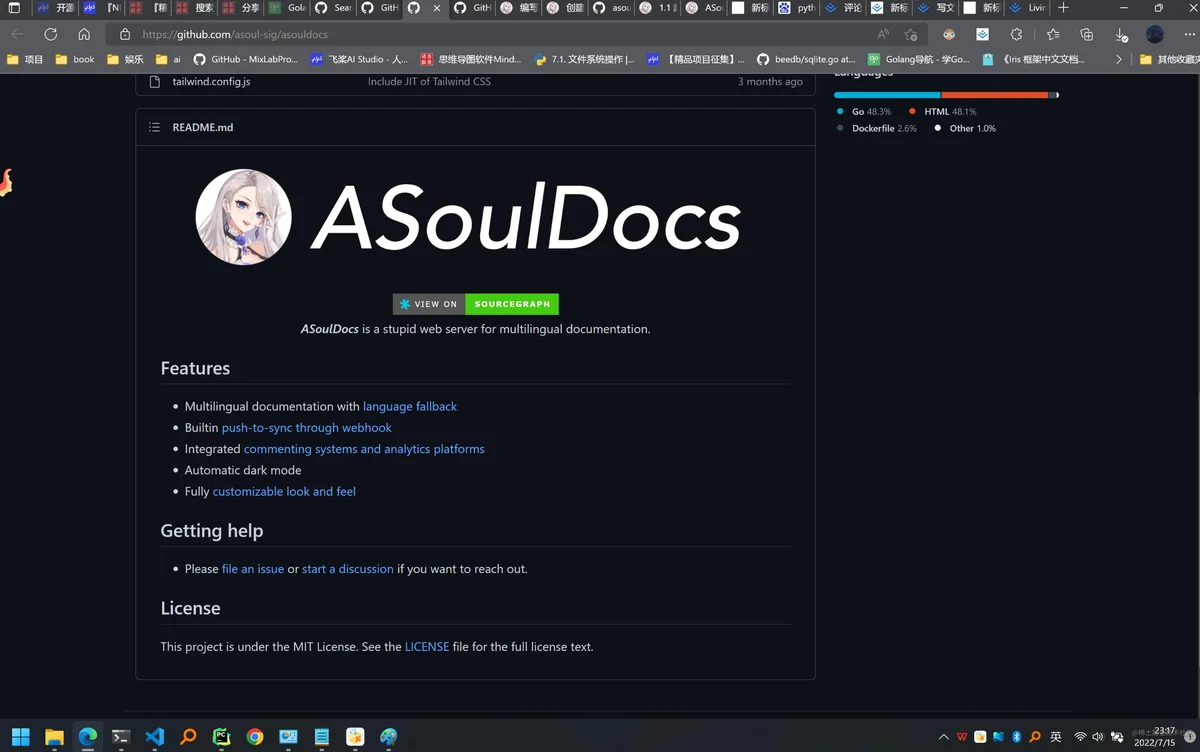The image size is (1200, 752).
Task: Open the start a discussion link
Action: (x=348, y=569)
